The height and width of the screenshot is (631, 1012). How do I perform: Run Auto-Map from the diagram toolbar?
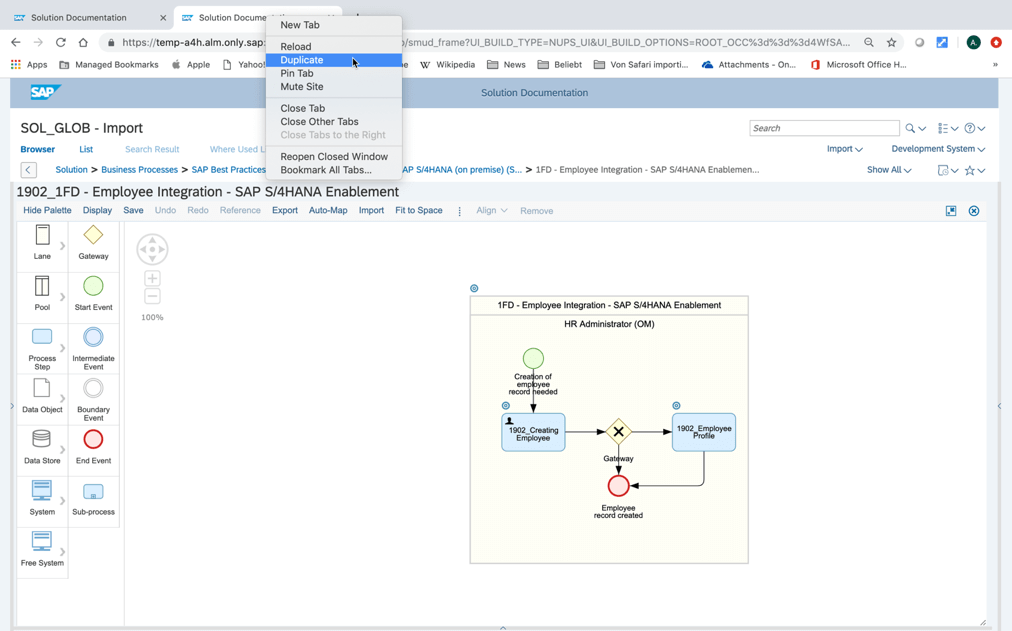328,210
